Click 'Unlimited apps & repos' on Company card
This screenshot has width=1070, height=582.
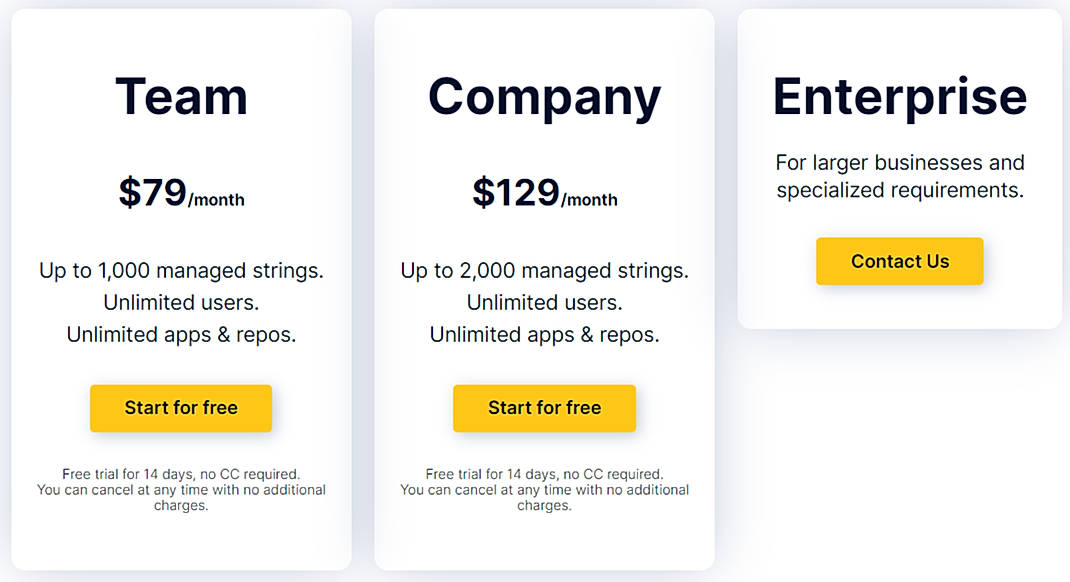click(544, 335)
